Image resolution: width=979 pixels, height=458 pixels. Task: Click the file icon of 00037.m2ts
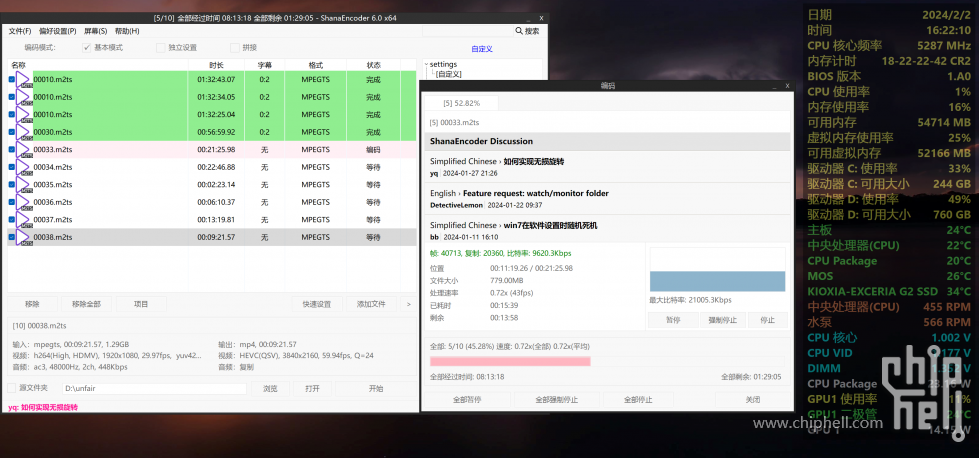point(24,220)
